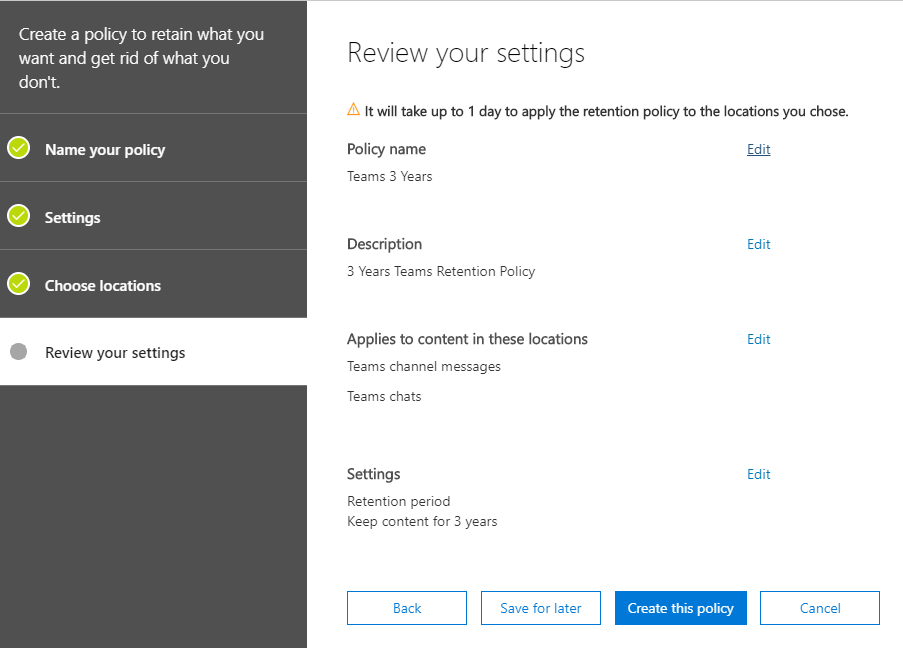
Task: Click Save for later
Action: click(541, 608)
